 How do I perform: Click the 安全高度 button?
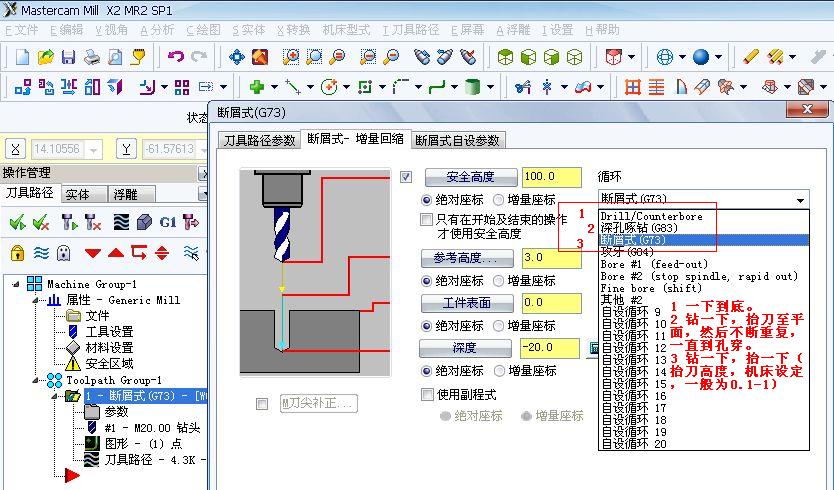pos(471,177)
